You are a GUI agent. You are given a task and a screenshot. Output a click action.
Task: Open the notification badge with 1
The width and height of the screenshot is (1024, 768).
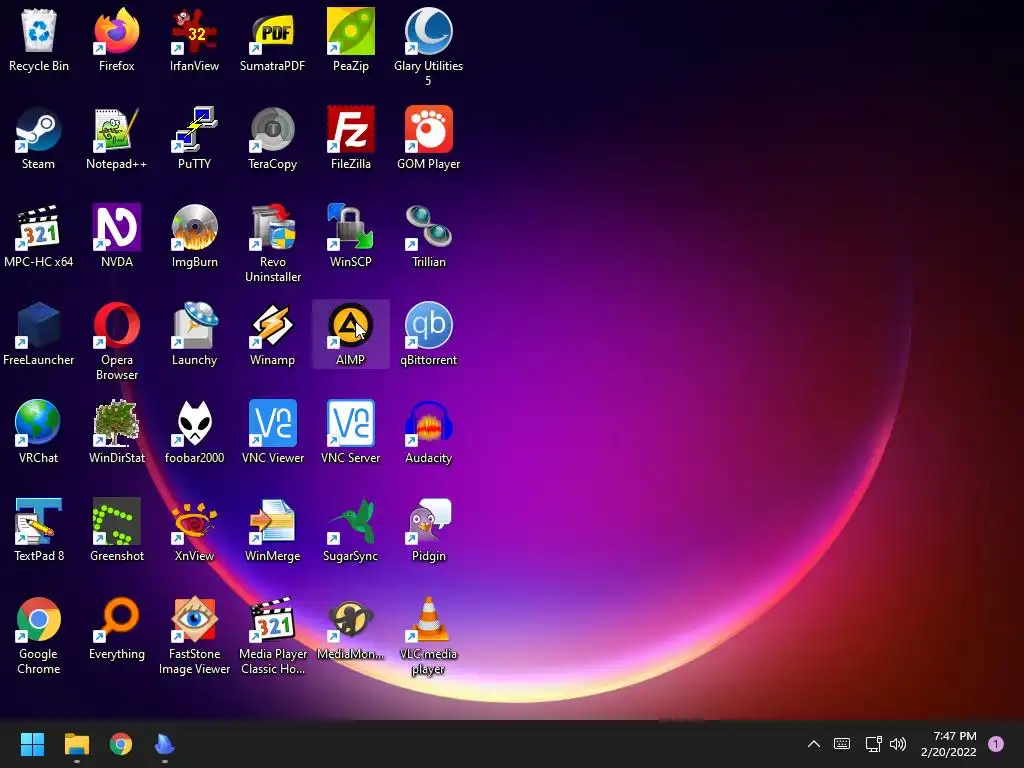click(996, 744)
